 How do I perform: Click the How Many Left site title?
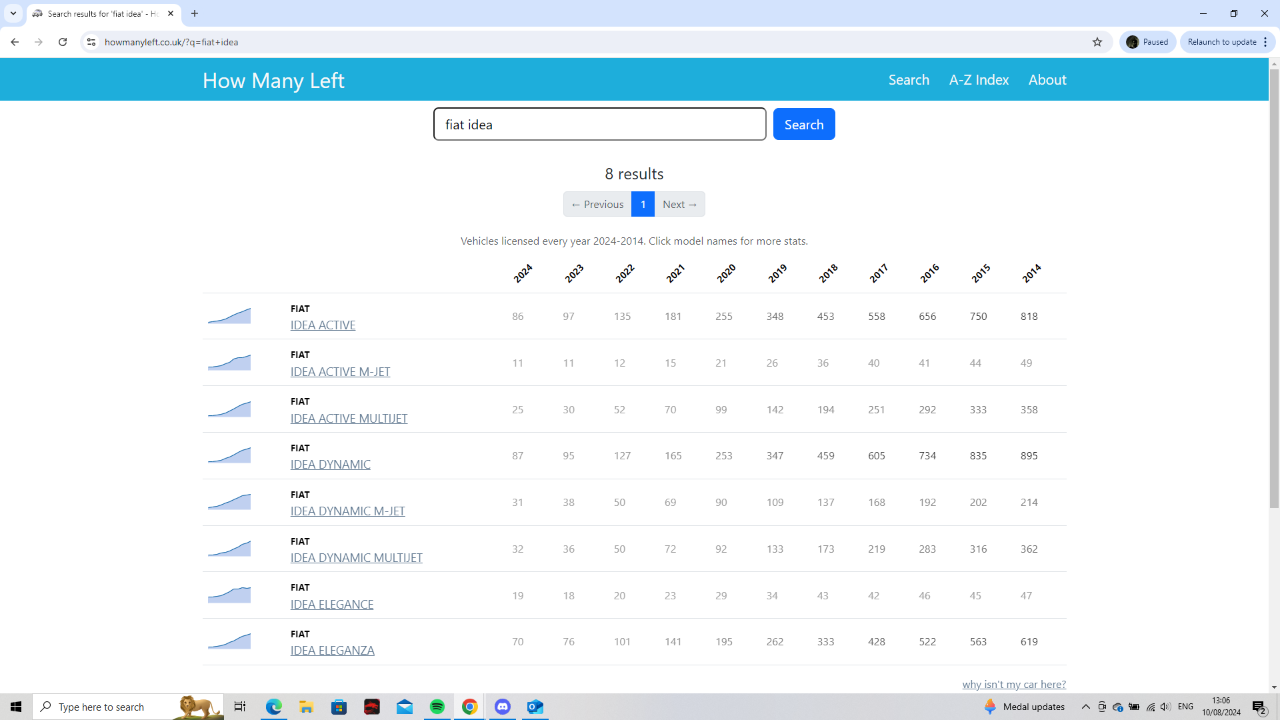(273, 80)
